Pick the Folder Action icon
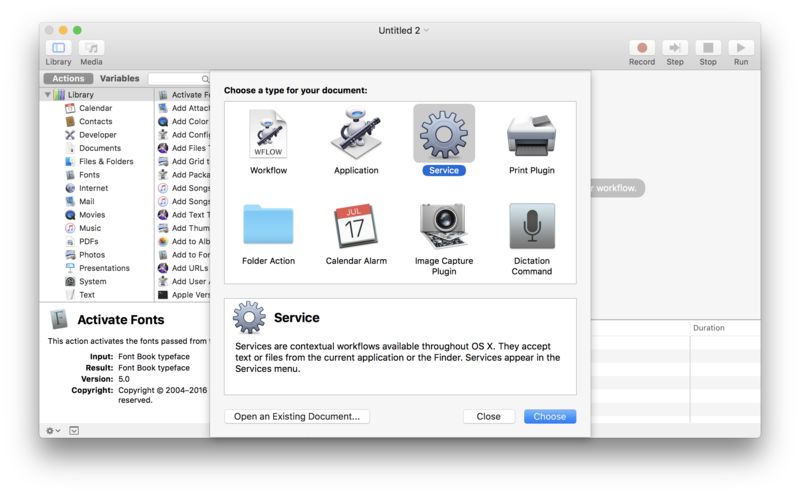 pos(268,226)
